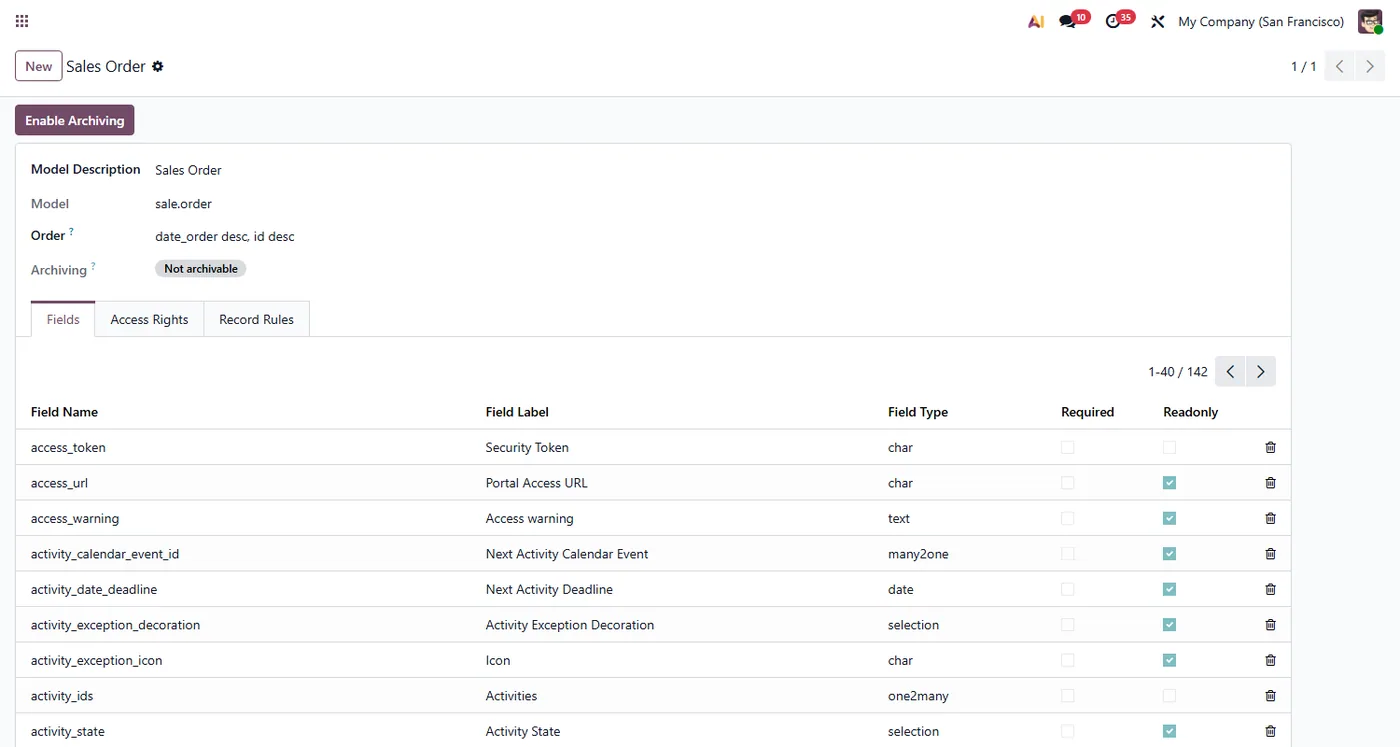Select the sale.order model value
Image resolution: width=1400 pixels, height=747 pixels.
(x=184, y=204)
